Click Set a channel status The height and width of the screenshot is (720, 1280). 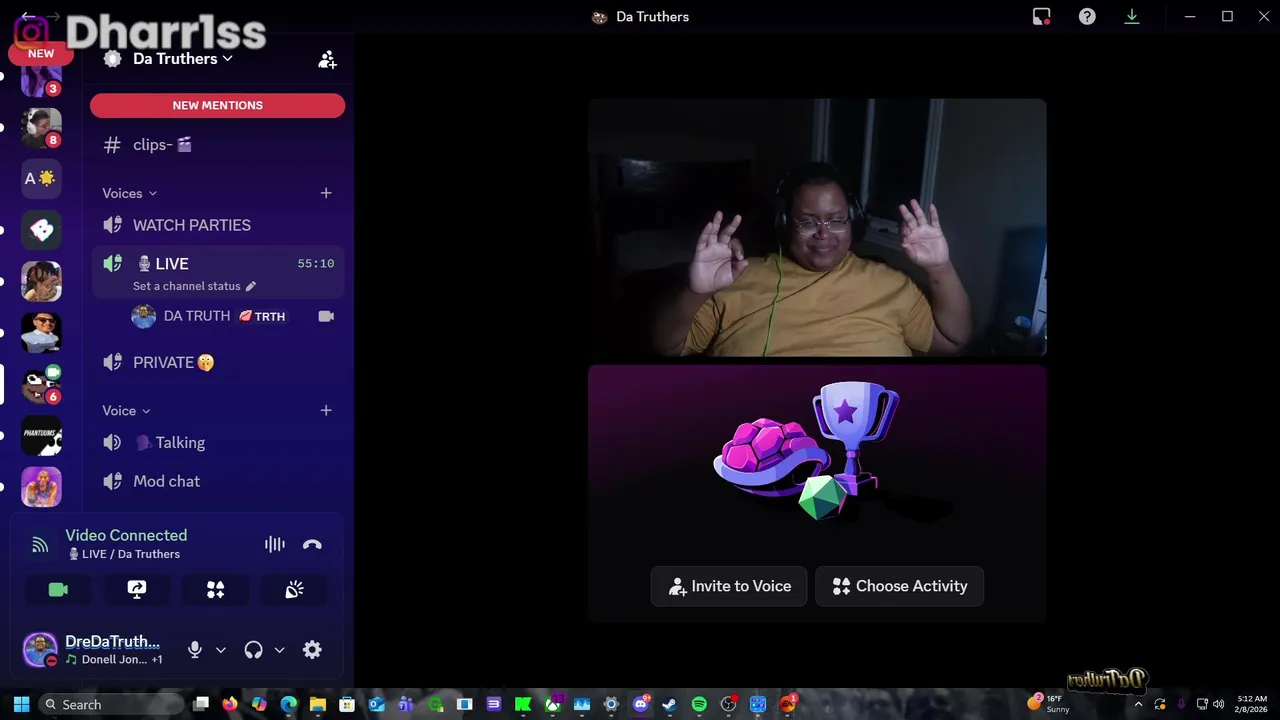pyautogui.click(x=195, y=286)
